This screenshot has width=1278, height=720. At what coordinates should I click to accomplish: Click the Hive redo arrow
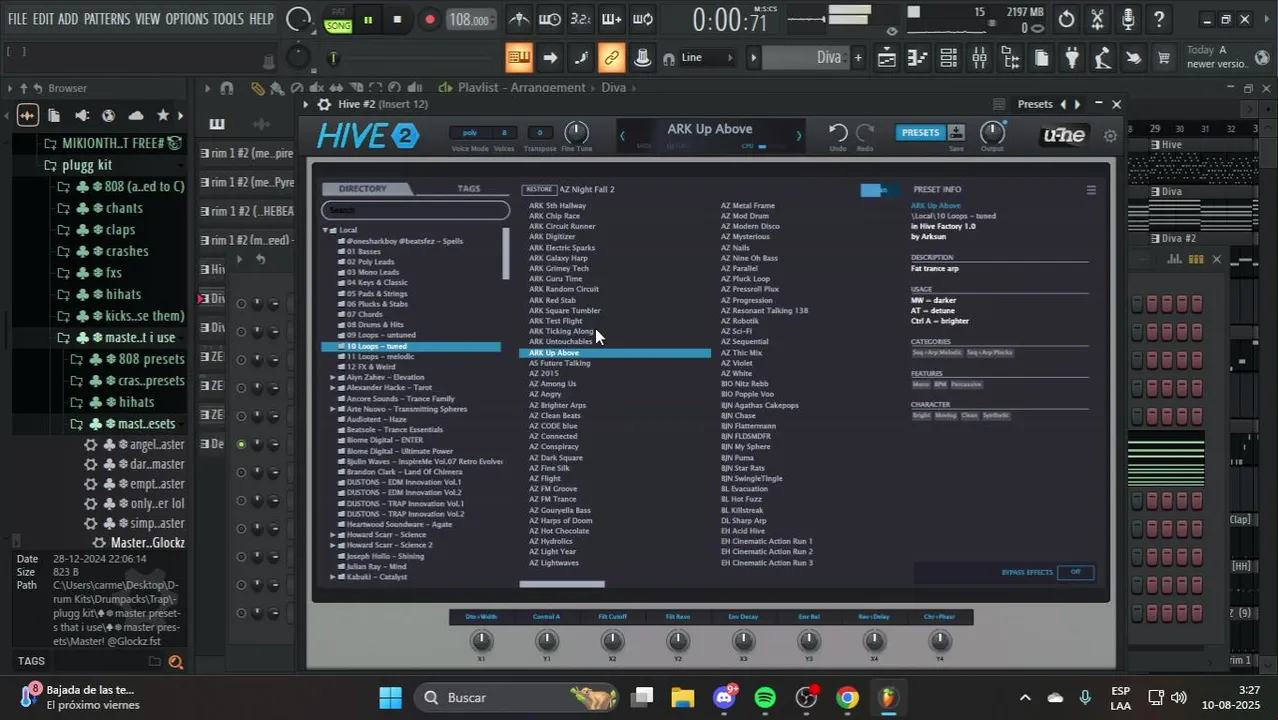click(865, 132)
